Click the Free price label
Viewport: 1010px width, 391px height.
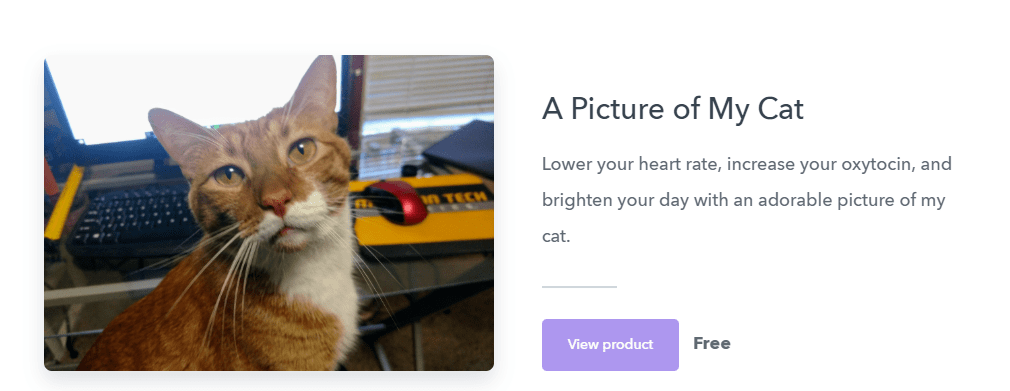click(x=712, y=343)
